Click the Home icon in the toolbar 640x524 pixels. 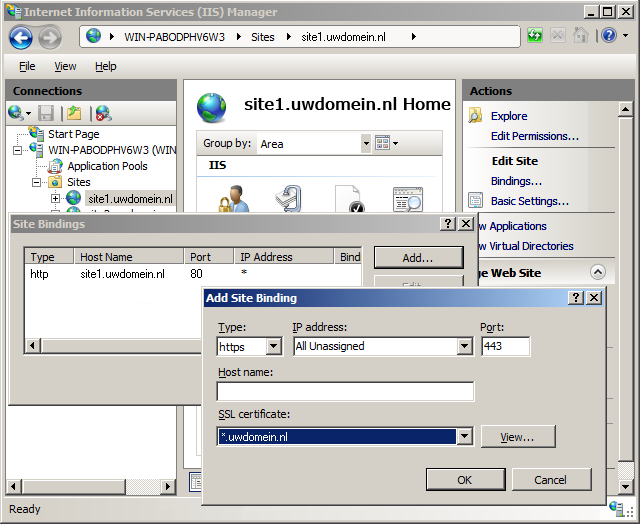point(580,36)
